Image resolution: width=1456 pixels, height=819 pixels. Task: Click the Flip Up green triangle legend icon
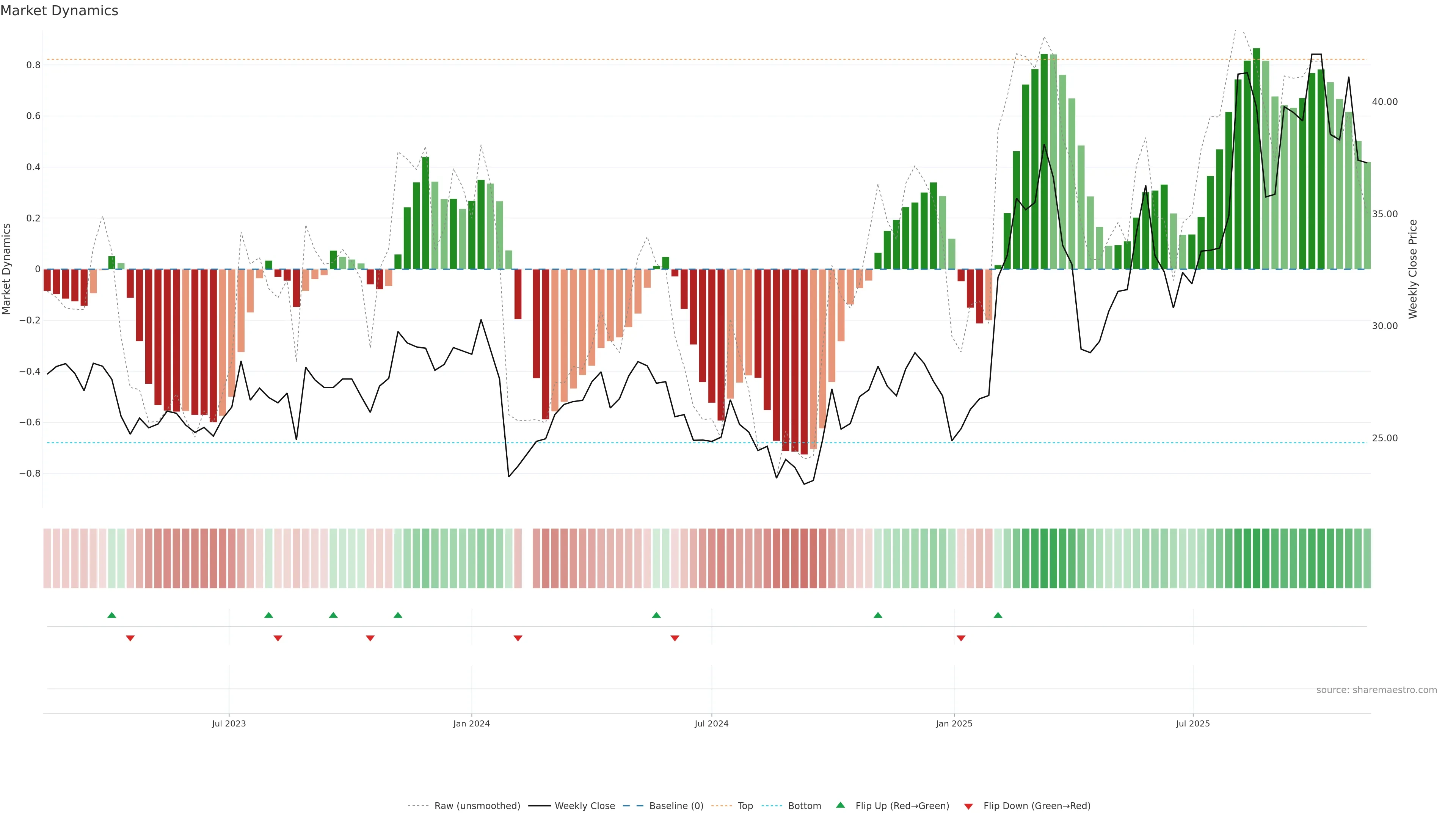[840, 805]
